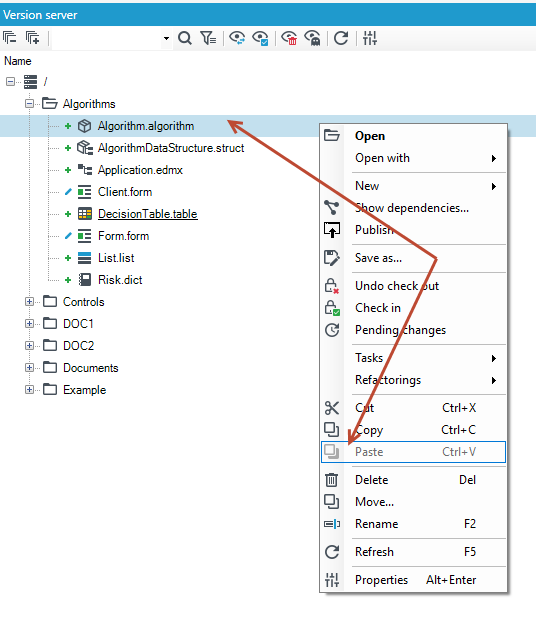Screen dimensions: 536x635
Task: Select the DecisionTable.table file
Action: (x=148, y=214)
